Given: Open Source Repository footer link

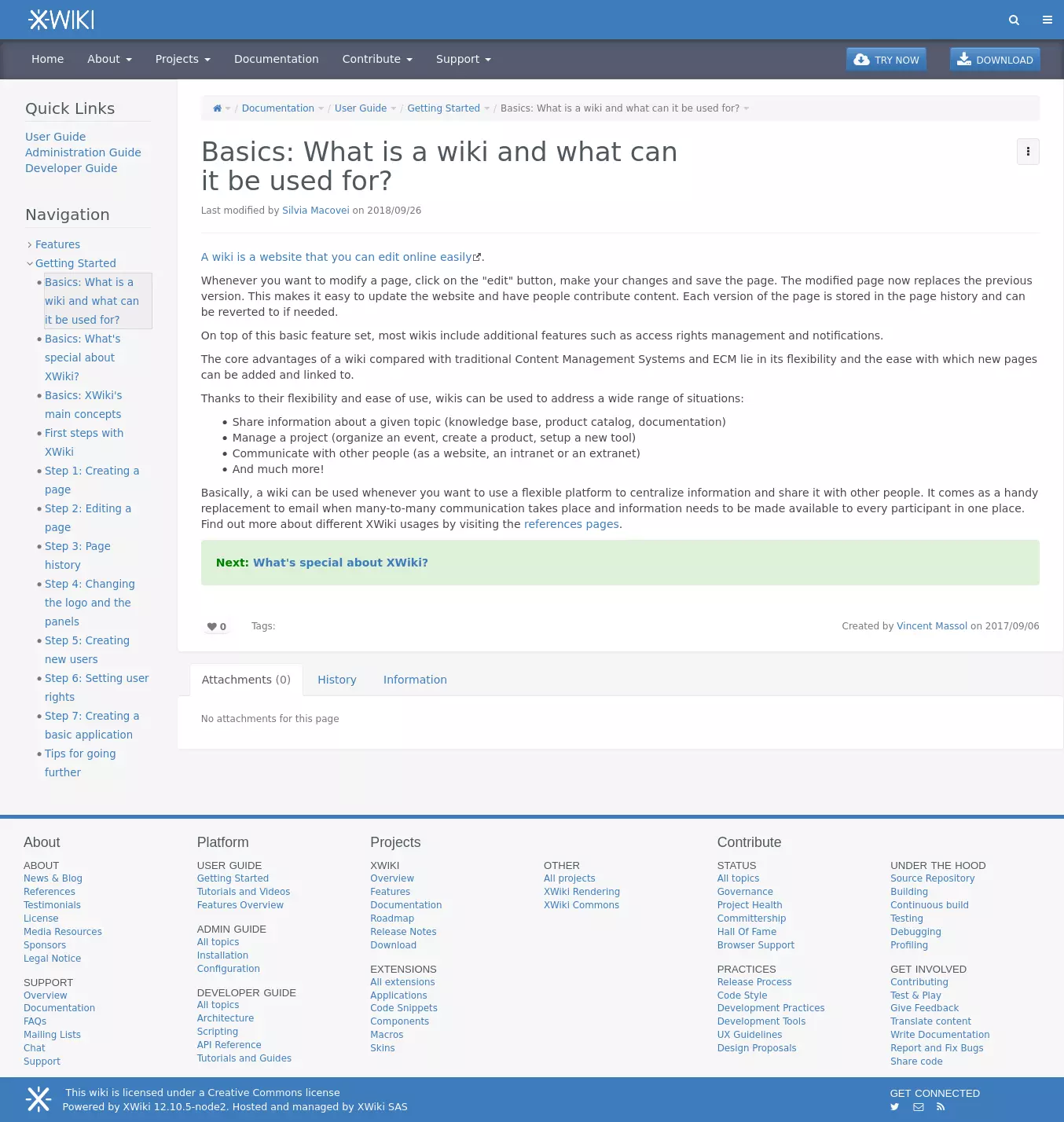Looking at the screenshot, I should pos(932,878).
